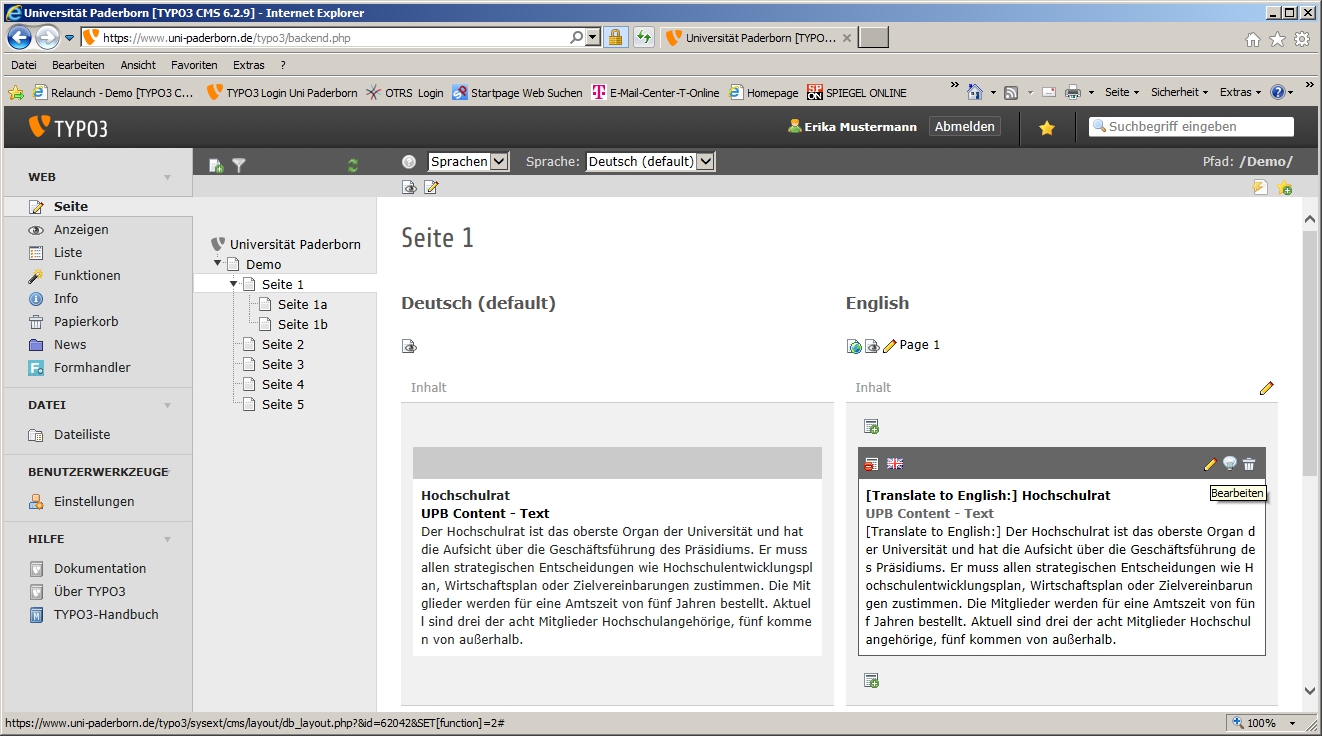Click trash icon to delete English Hochschulrat element

[1249, 464]
